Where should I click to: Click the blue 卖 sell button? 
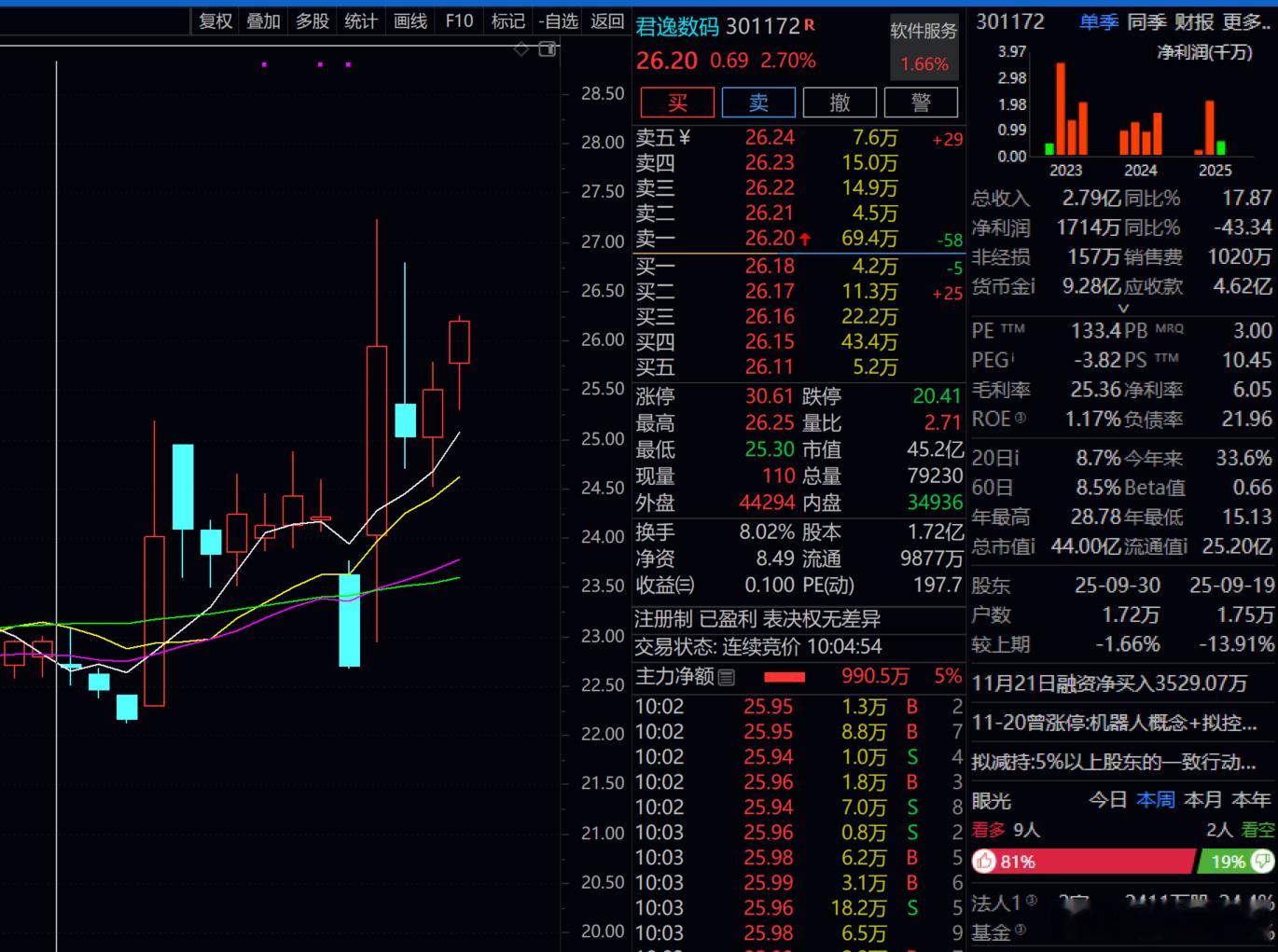point(758,103)
